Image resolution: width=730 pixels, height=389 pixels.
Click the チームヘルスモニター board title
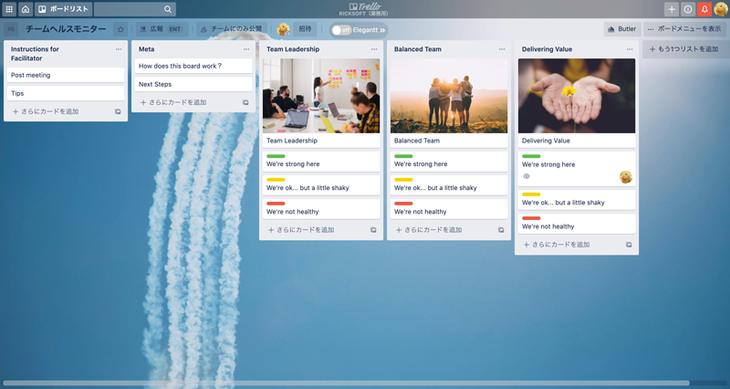[66, 29]
